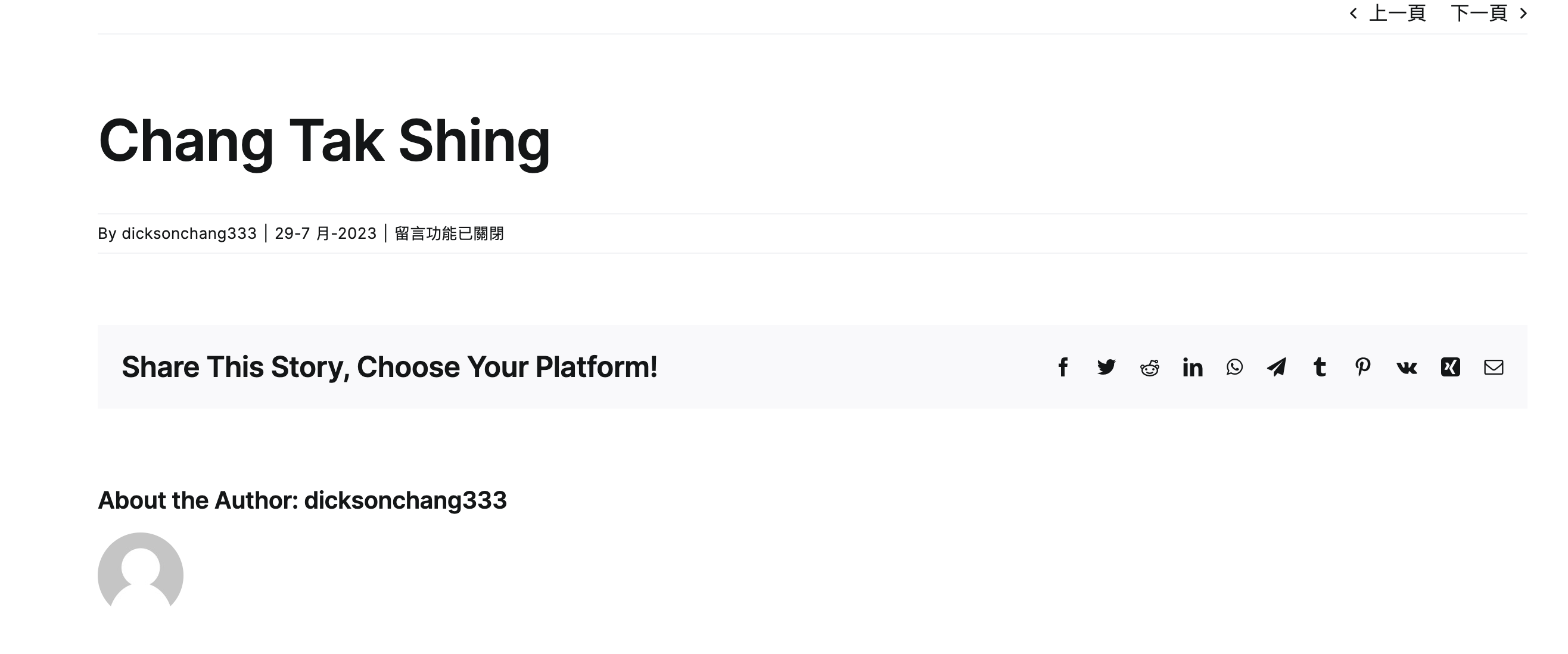The width and height of the screenshot is (1568, 654).
Task: Open author dicksonchang333 in the byline
Action: pyautogui.click(x=189, y=233)
